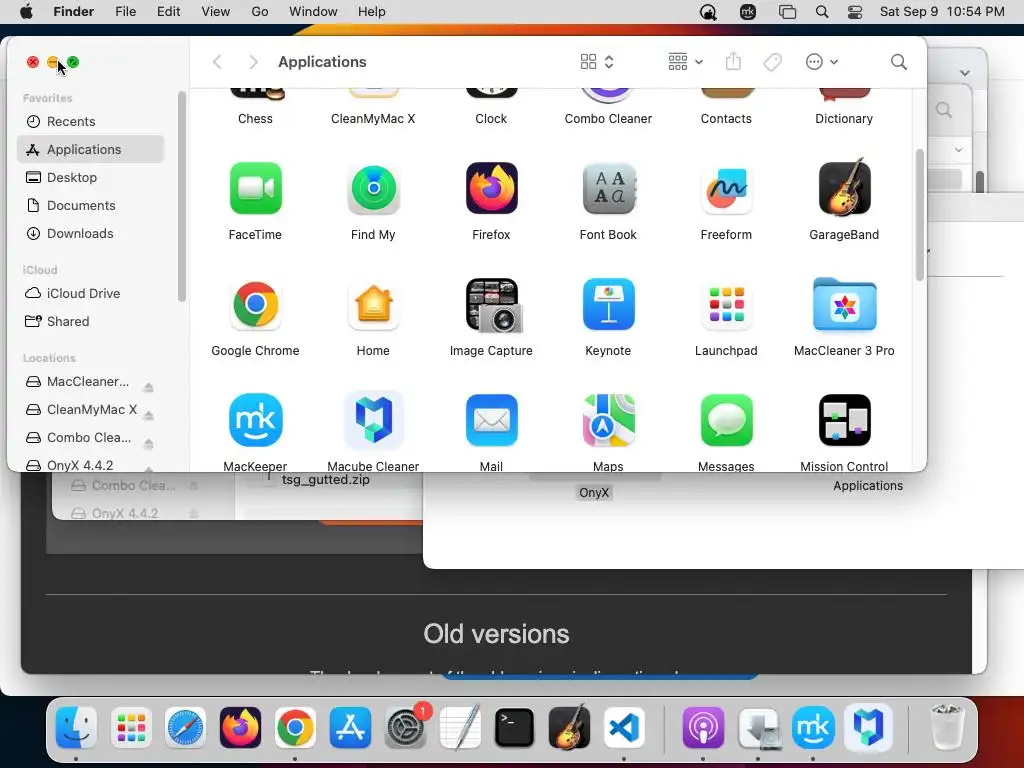Screen dimensions: 1024x768
Task: Select MacKeeper in Applications window
Action: click(255, 421)
